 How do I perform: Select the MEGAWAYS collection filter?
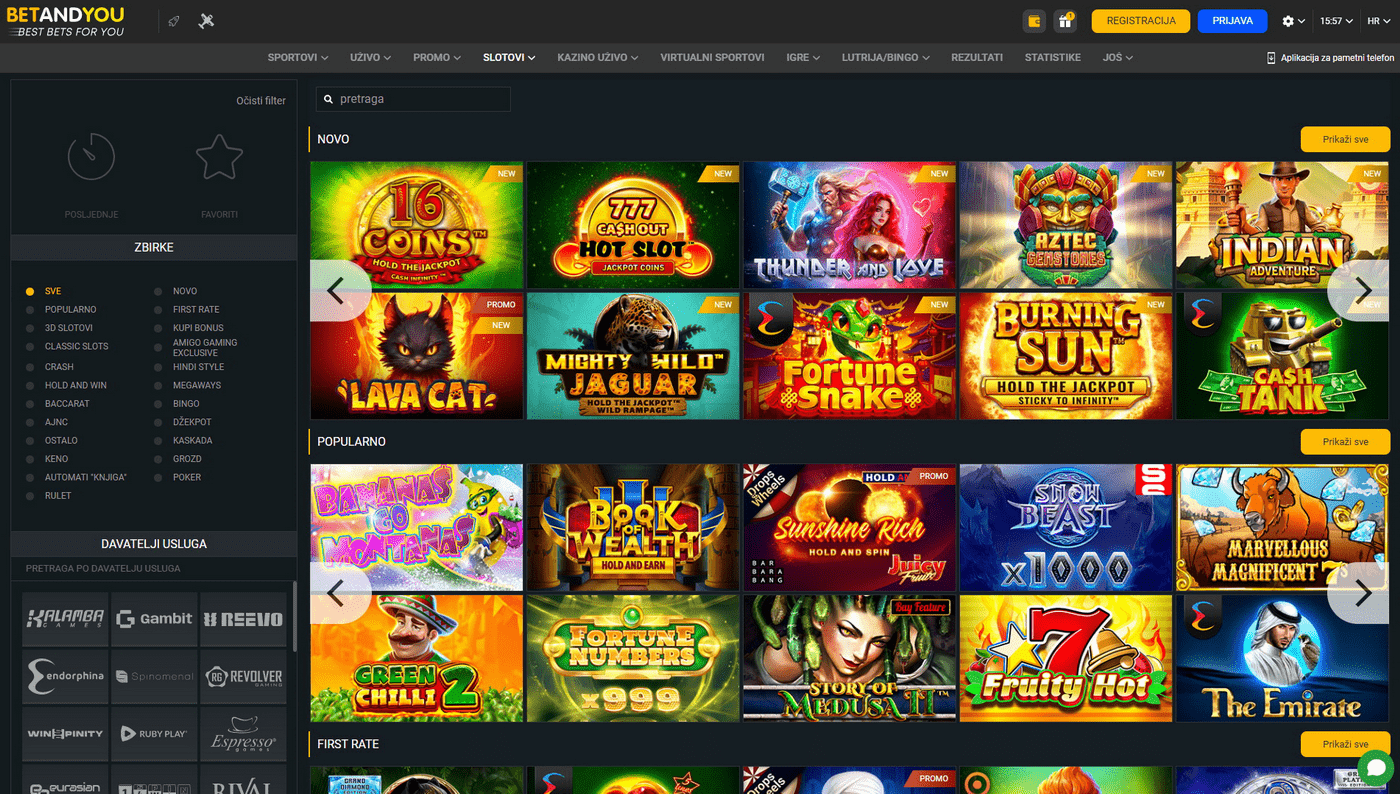pyautogui.click(x=196, y=384)
